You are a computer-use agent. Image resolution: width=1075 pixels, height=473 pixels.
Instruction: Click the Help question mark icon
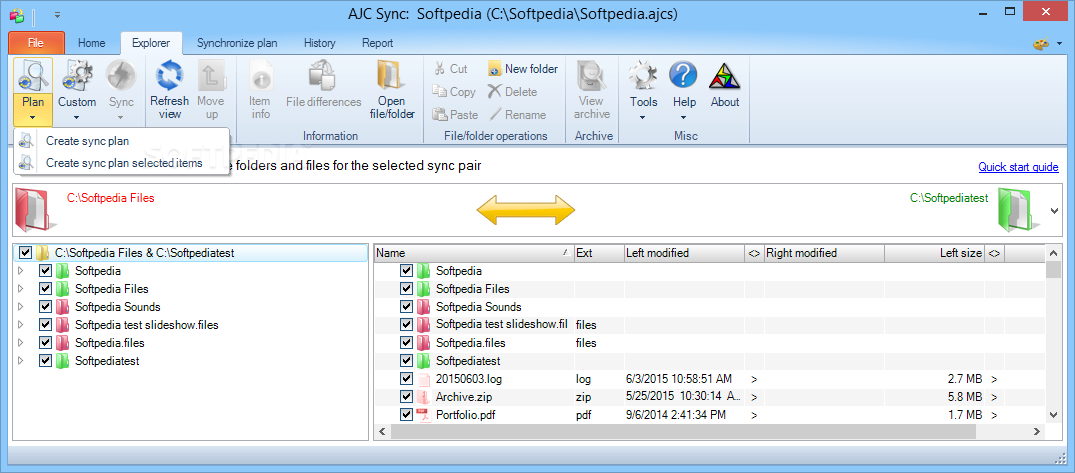point(684,76)
